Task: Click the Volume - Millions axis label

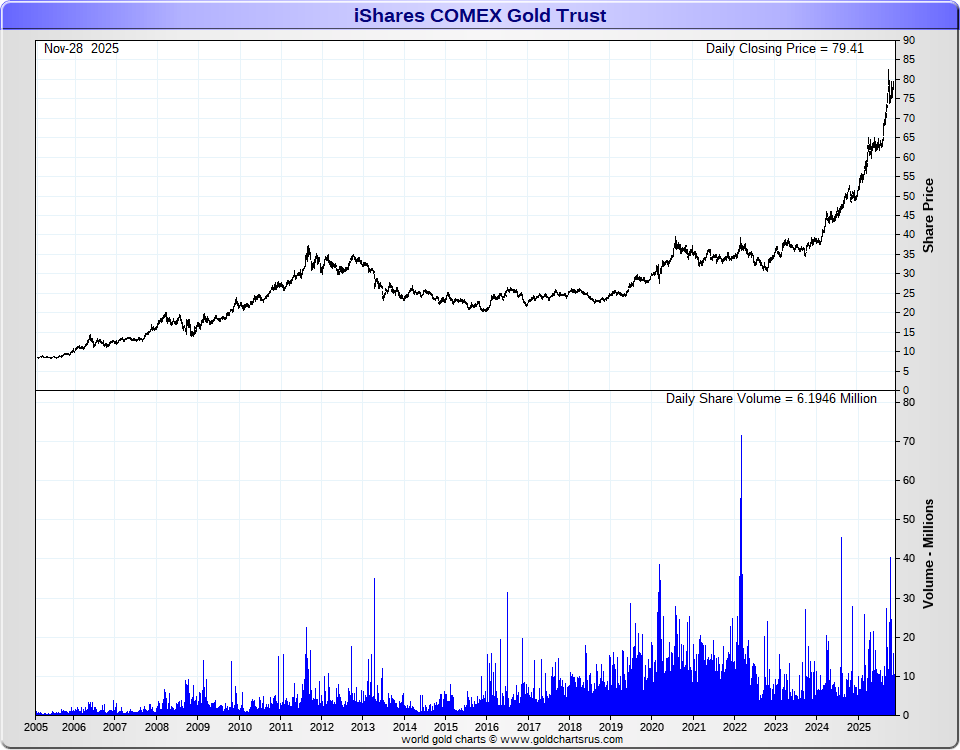Action: (x=928, y=553)
